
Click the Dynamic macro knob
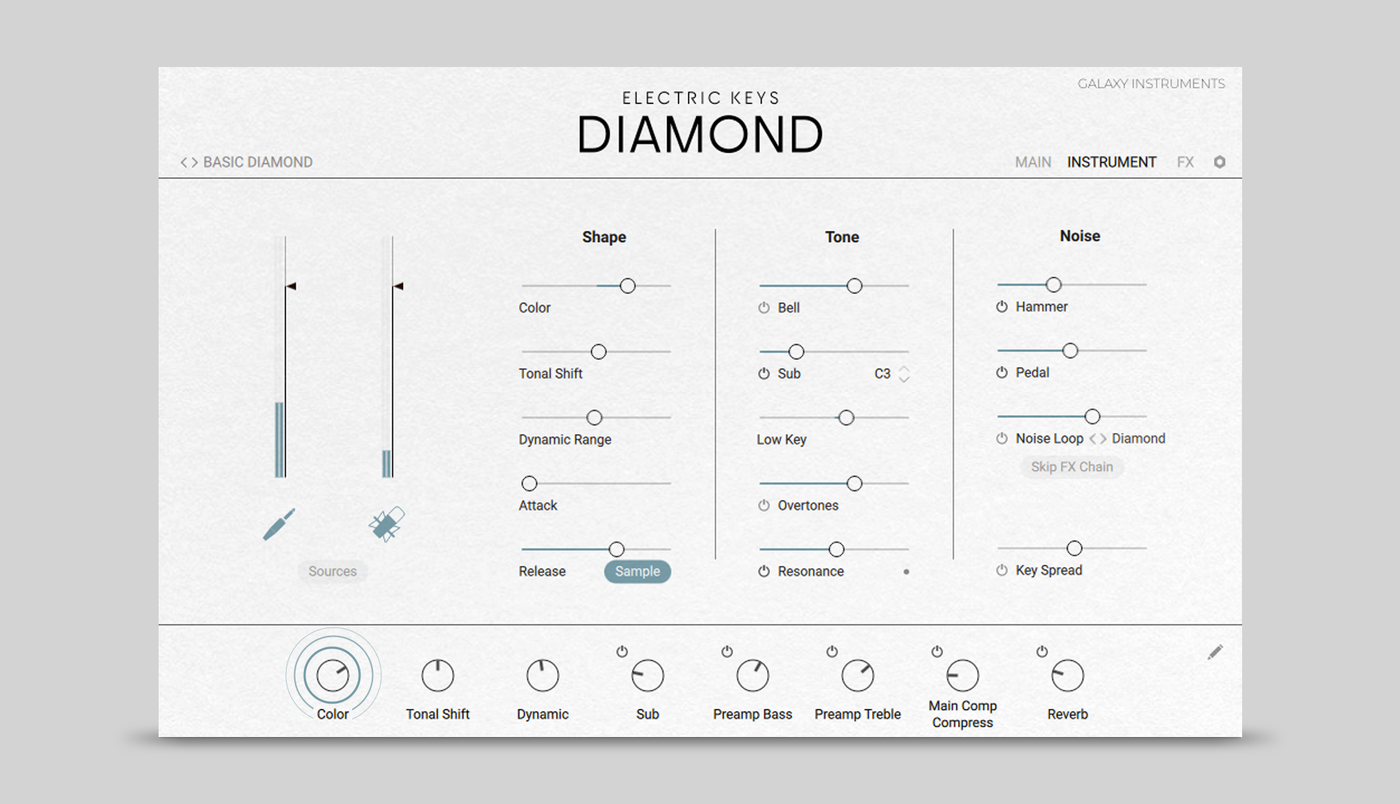[x=543, y=676]
